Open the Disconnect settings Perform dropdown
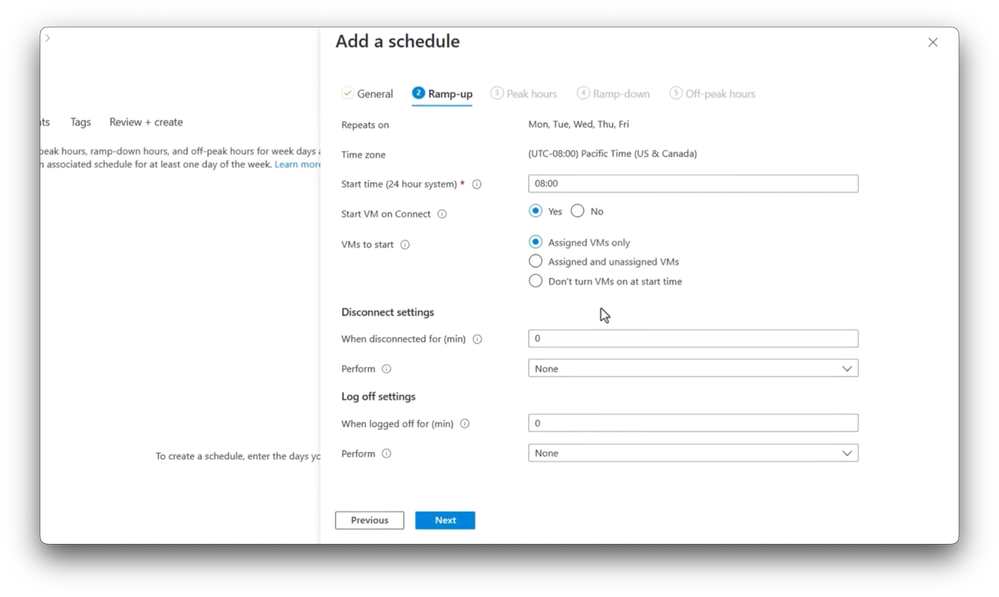This screenshot has width=999, height=597. [x=692, y=369]
